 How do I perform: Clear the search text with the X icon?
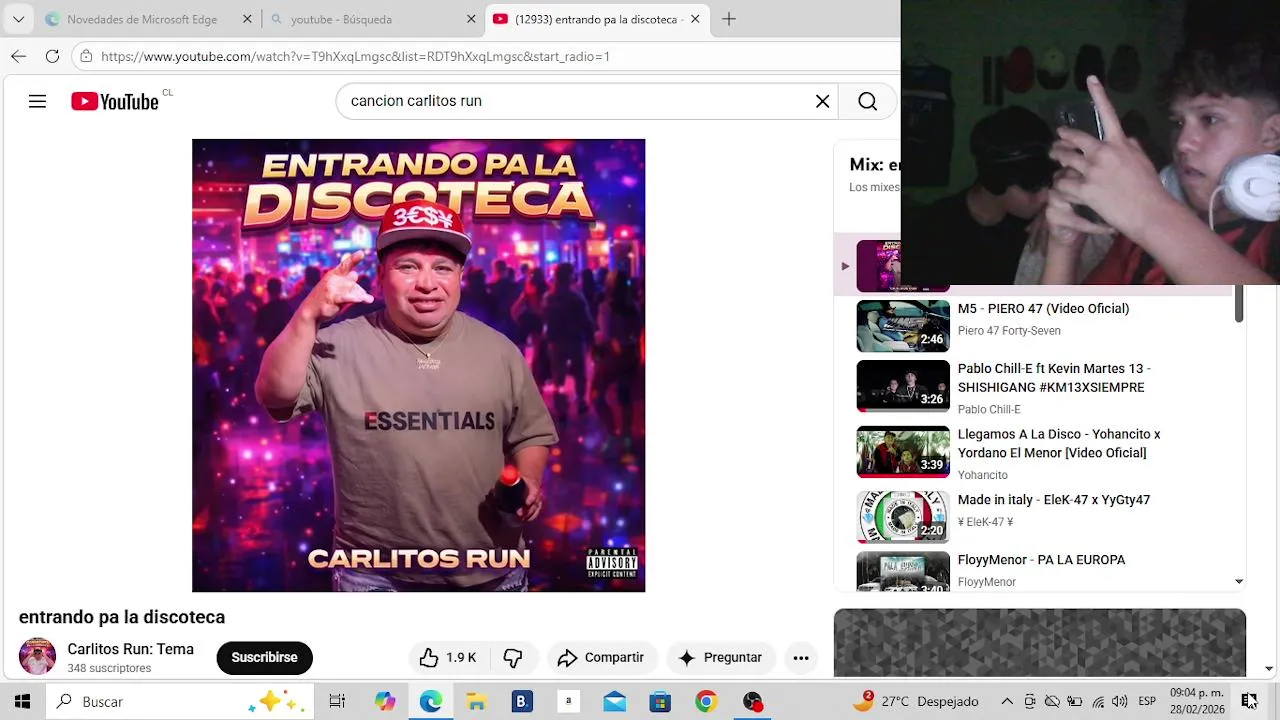(822, 101)
